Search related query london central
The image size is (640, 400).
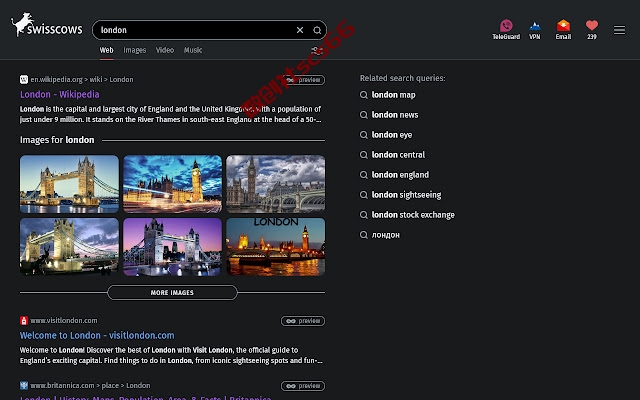point(398,155)
